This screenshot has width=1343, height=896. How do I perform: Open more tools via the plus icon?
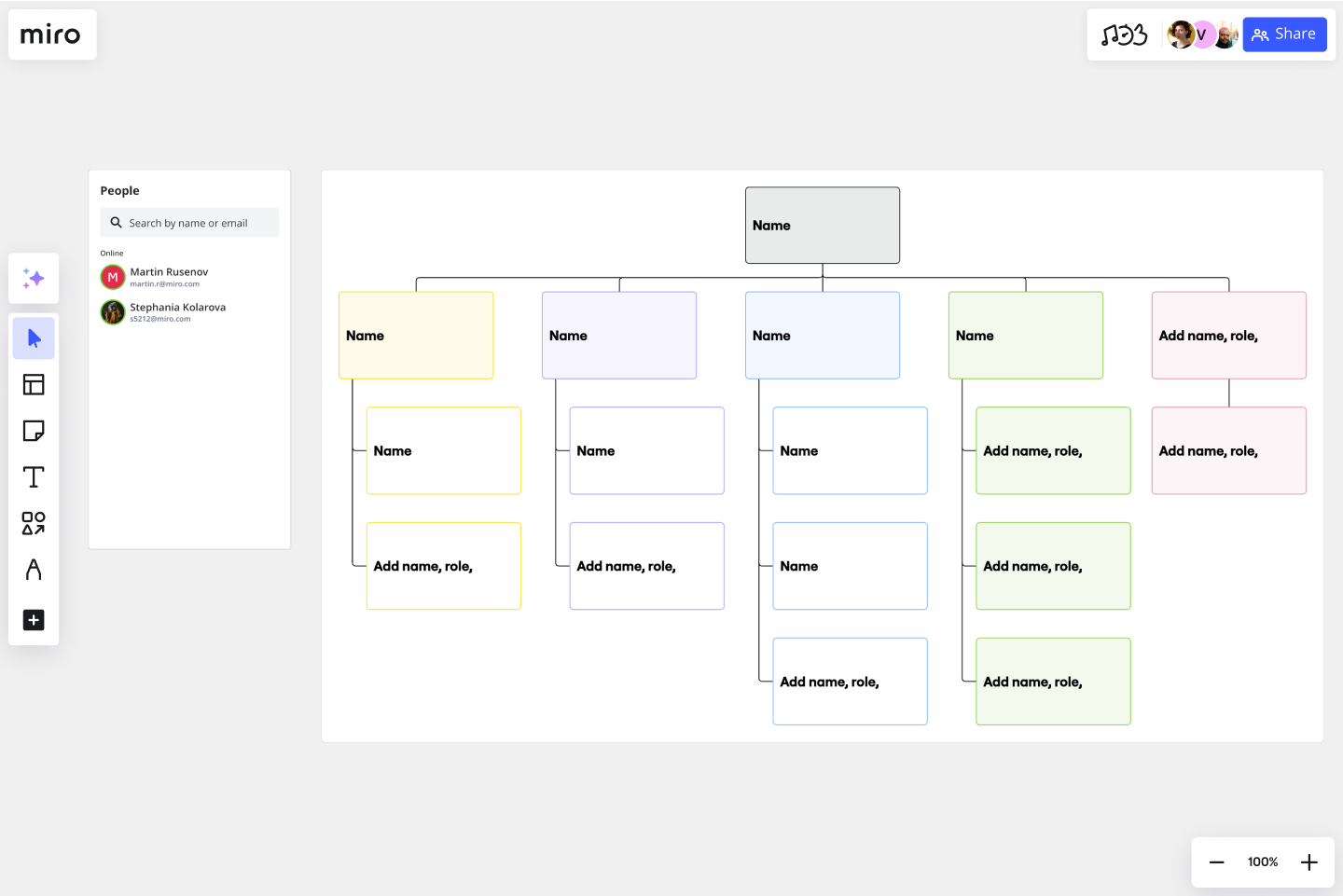[34, 620]
